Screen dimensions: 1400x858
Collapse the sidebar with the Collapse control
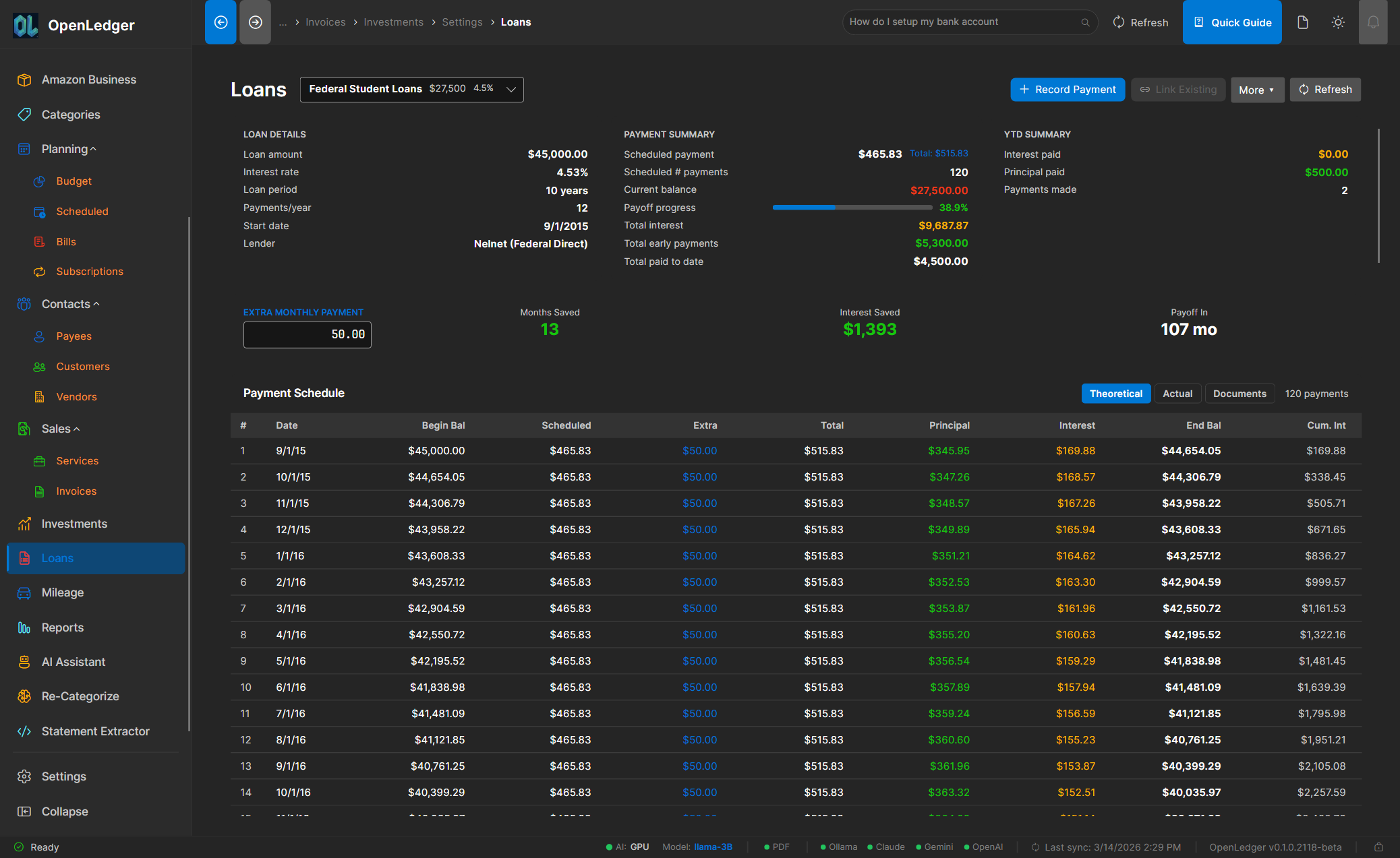[x=64, y=811]
